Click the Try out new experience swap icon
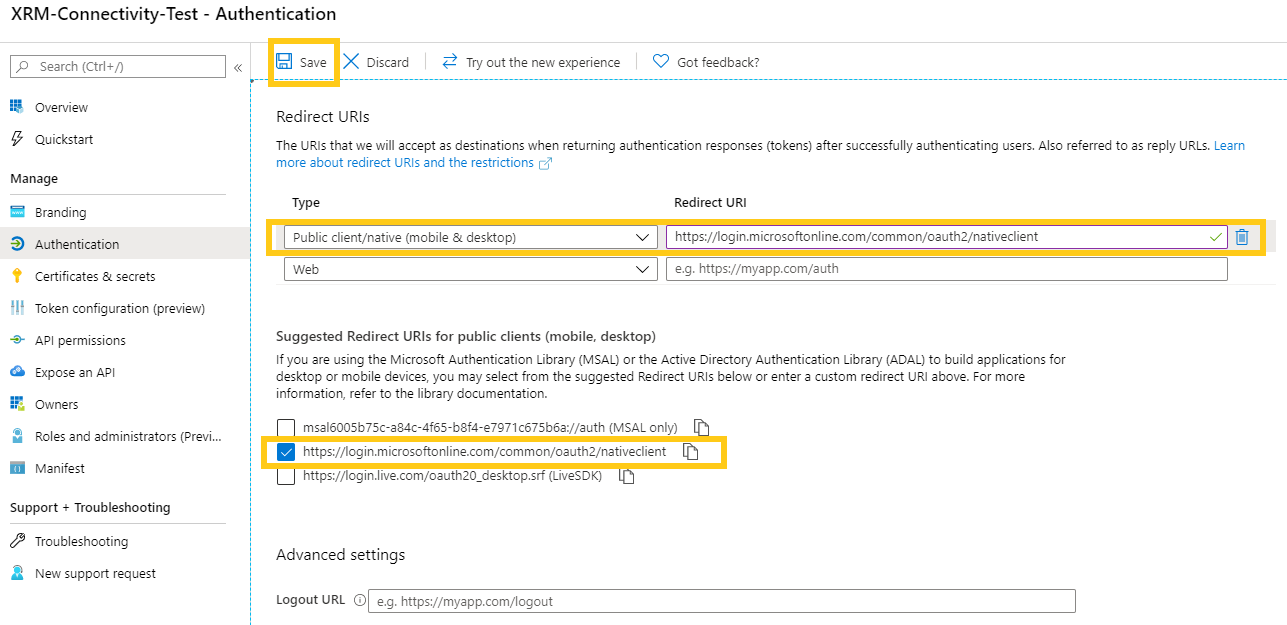This screenshot has height=625, width=1287. [450, 62]
